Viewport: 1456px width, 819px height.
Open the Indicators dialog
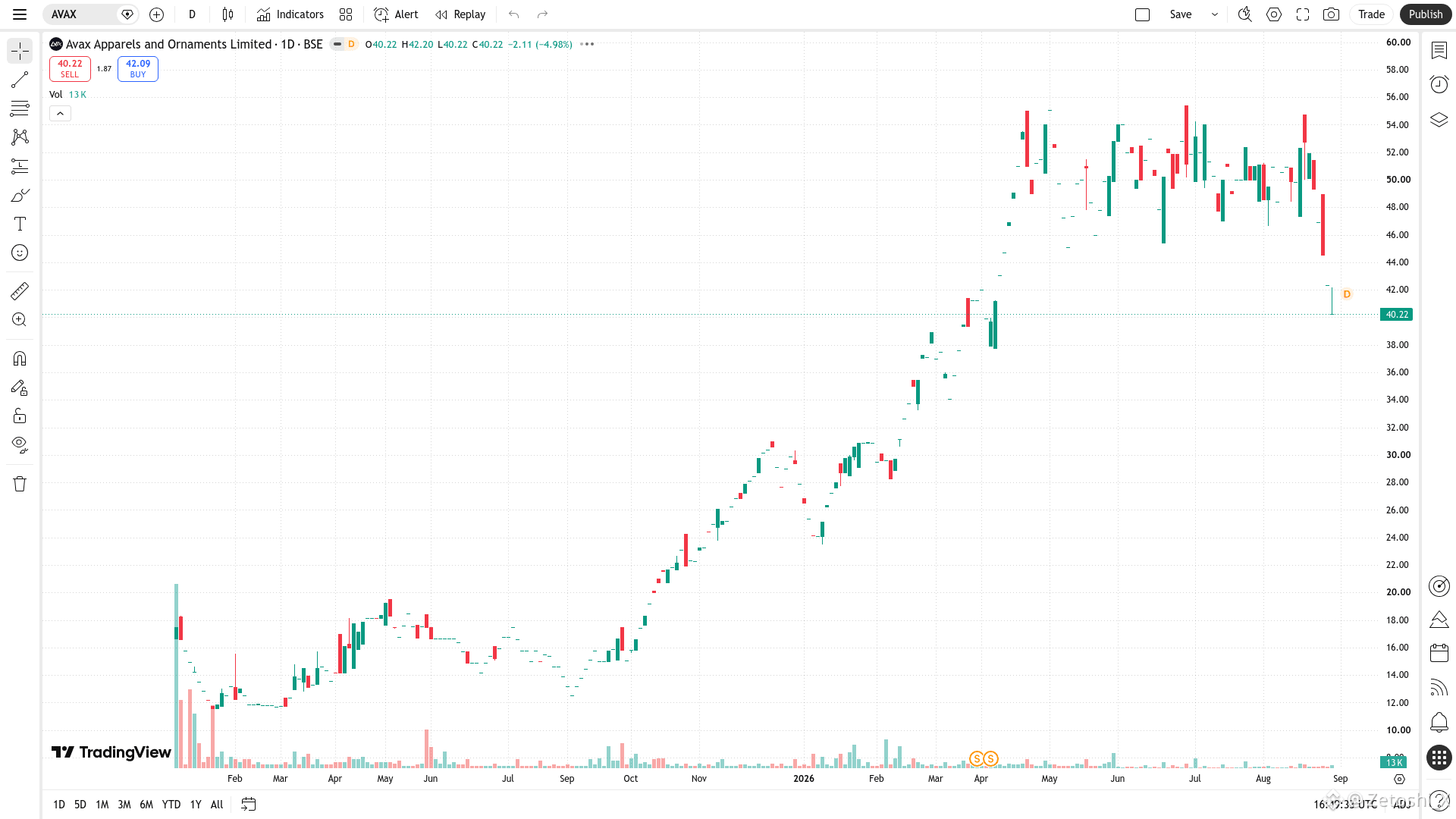point(290,14)
